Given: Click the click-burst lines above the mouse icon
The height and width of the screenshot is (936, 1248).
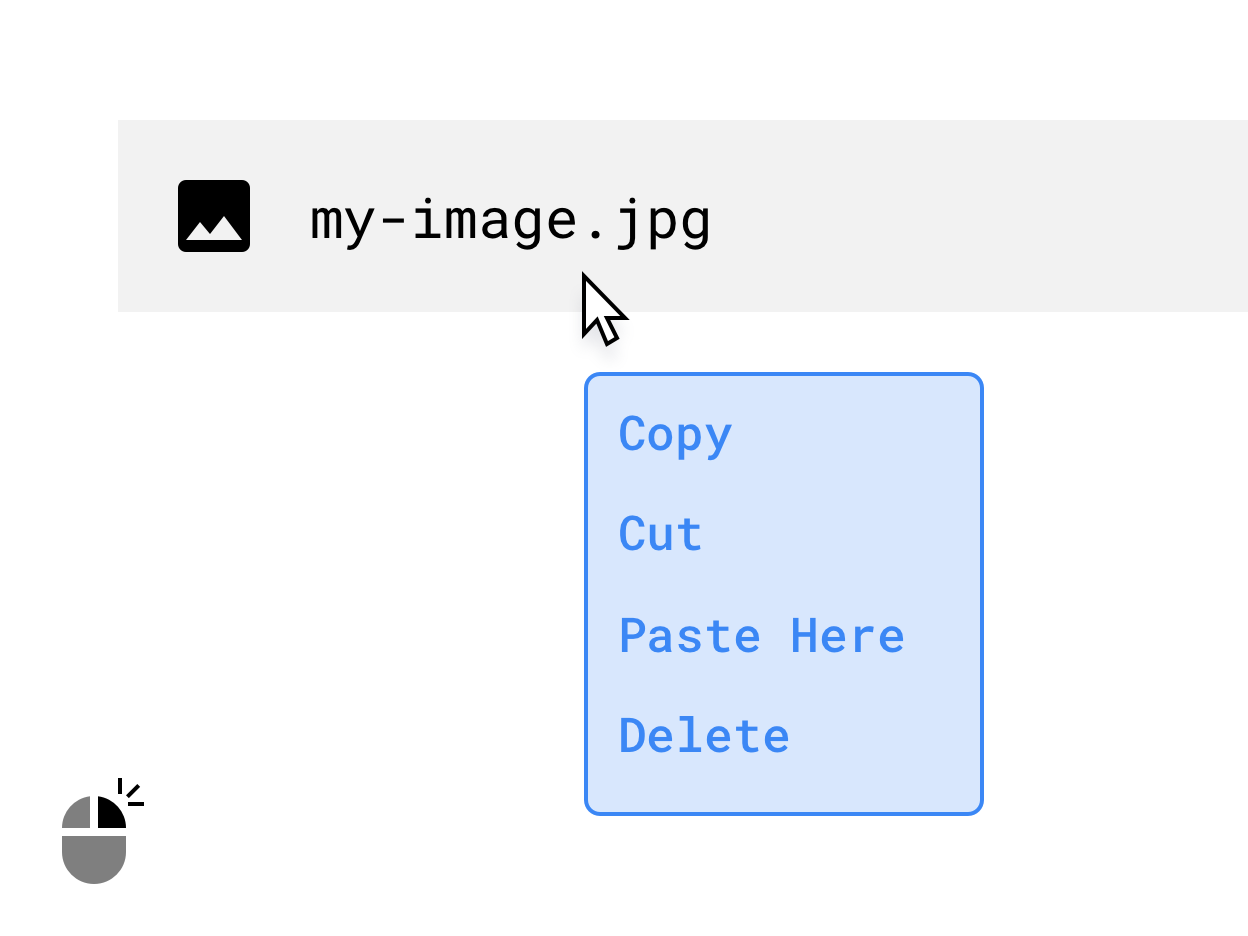Looking at the screenshot, I should pos(130,792).
